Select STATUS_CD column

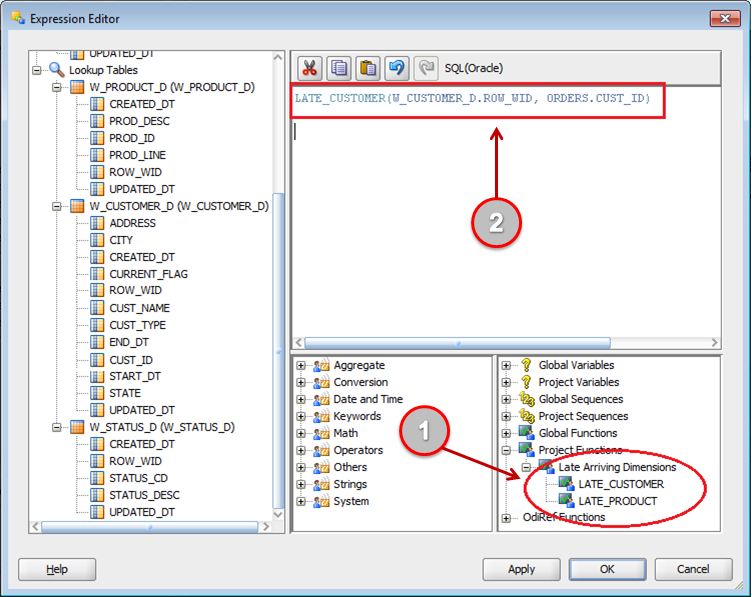139,479
